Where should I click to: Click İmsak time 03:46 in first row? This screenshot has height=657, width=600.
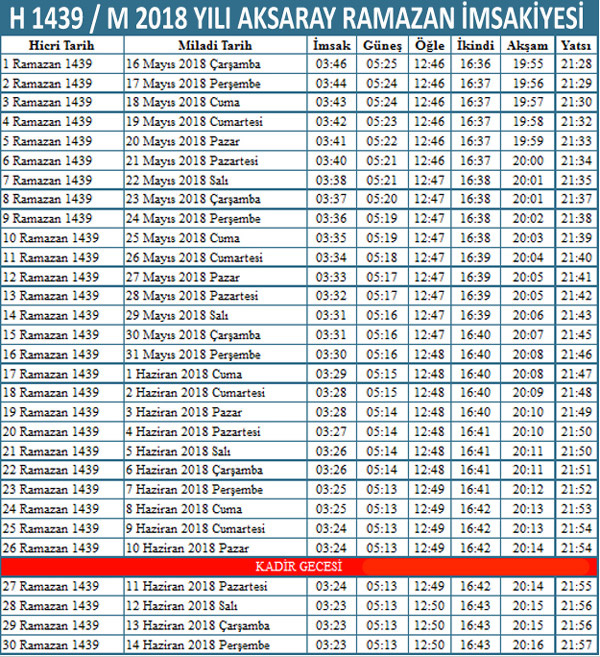330,65
